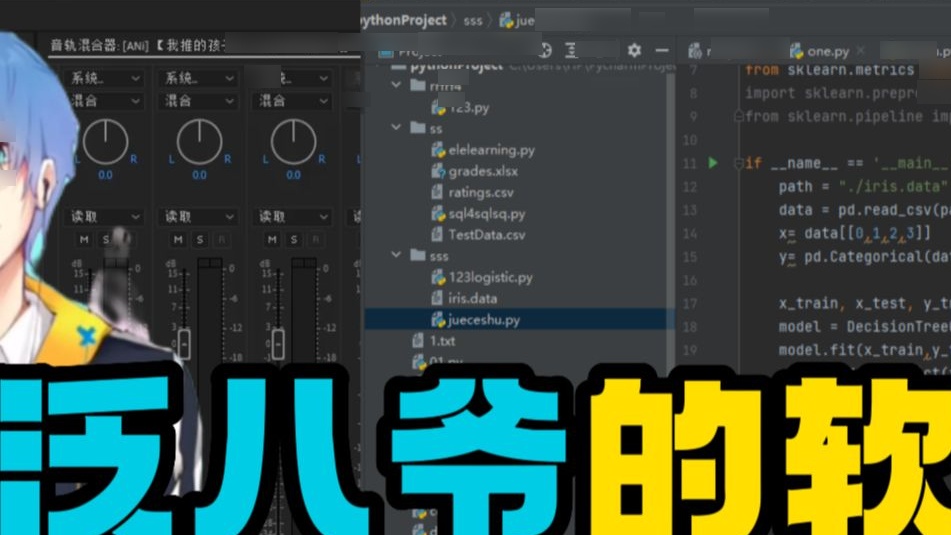
Task: Click the 123logistic.py file icon
Action: [x=438, y=277]
